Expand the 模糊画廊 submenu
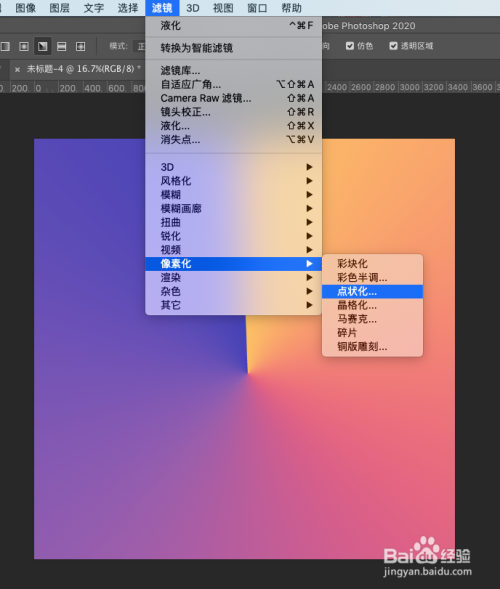 click(233, 208)
